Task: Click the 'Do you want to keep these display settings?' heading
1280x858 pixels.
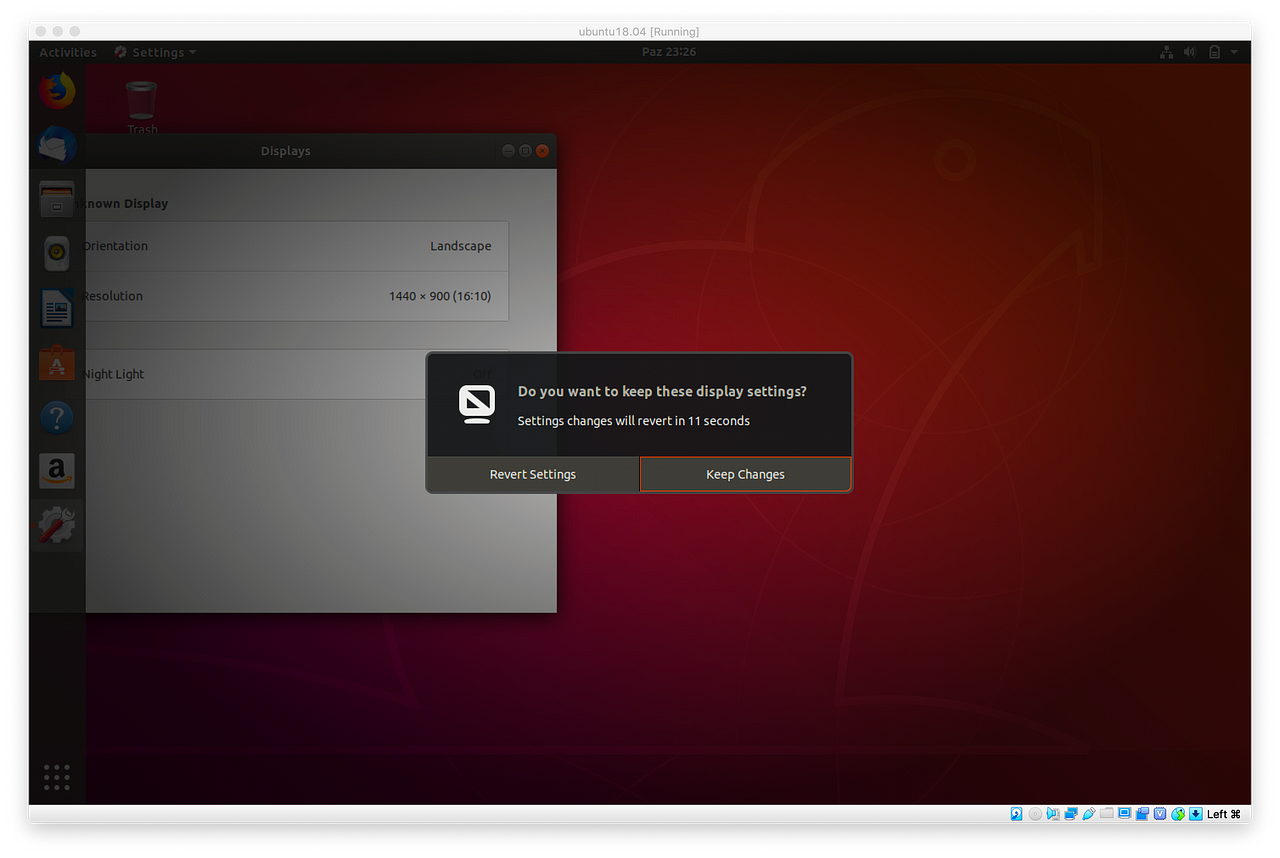Action: 662,391
